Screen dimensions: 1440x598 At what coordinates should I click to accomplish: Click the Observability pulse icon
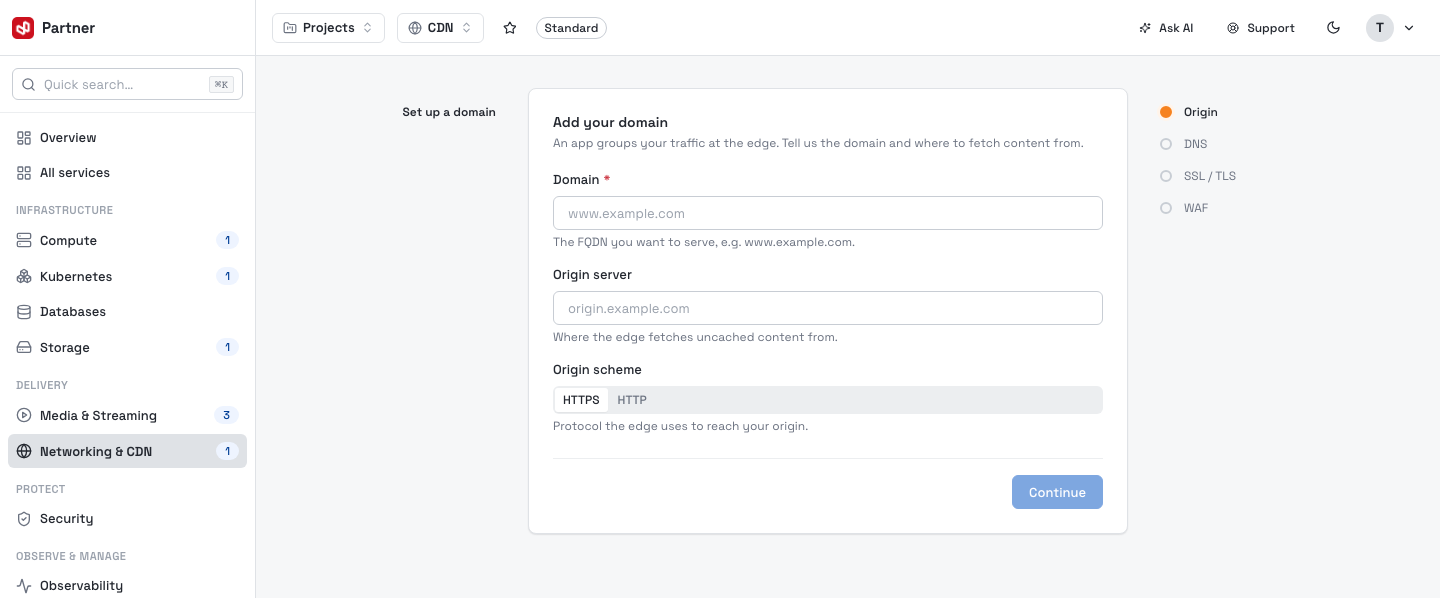(24, 586)
